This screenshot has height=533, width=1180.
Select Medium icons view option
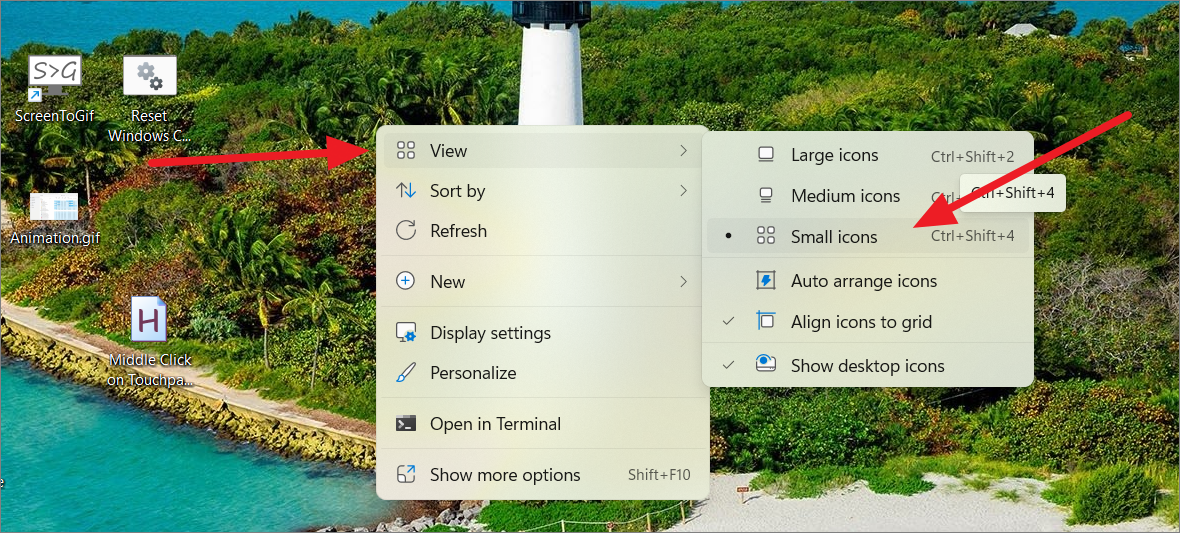868,196
